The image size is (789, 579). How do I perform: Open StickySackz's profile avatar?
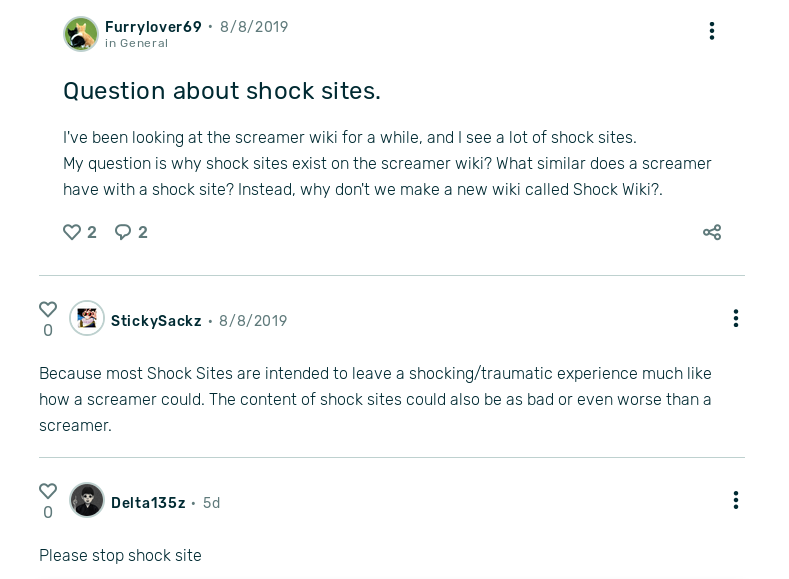pos(87,319)
